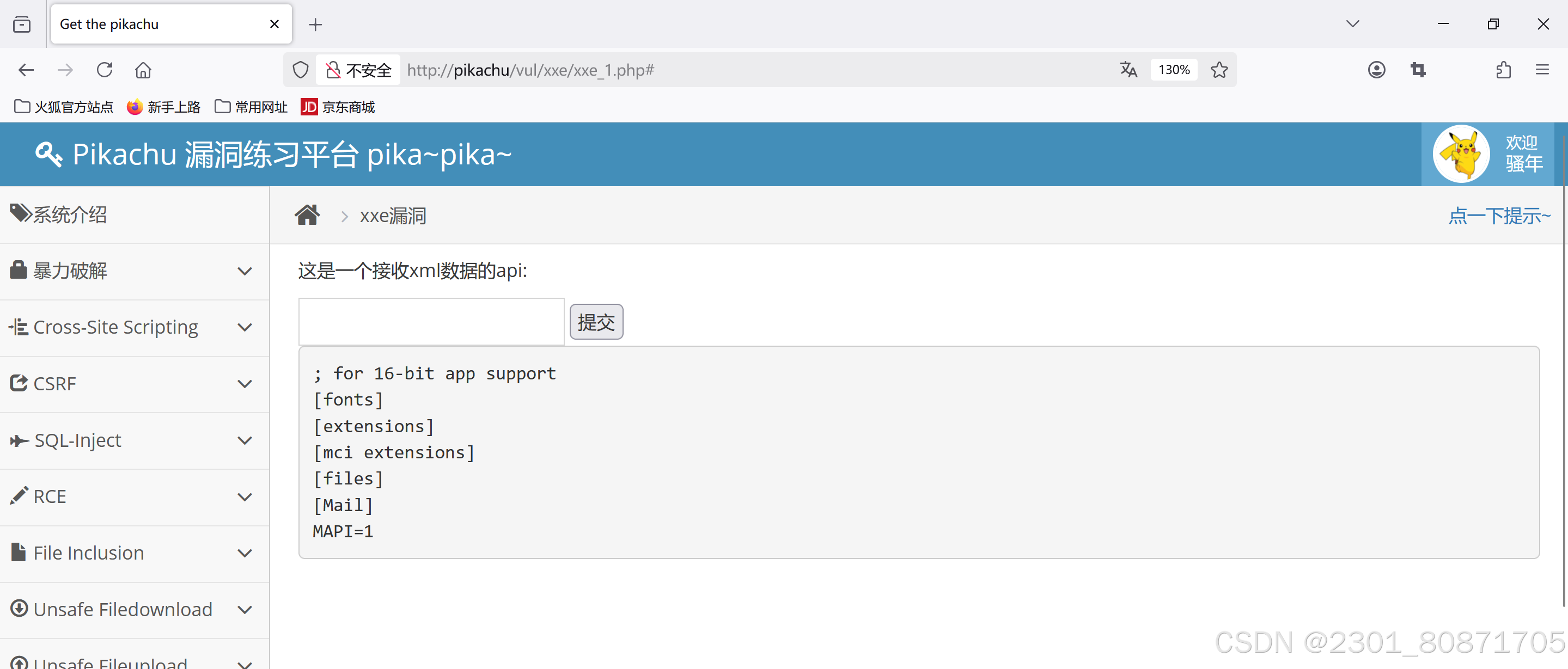Click the 点一下提示~ hint link

(1499, 216)
